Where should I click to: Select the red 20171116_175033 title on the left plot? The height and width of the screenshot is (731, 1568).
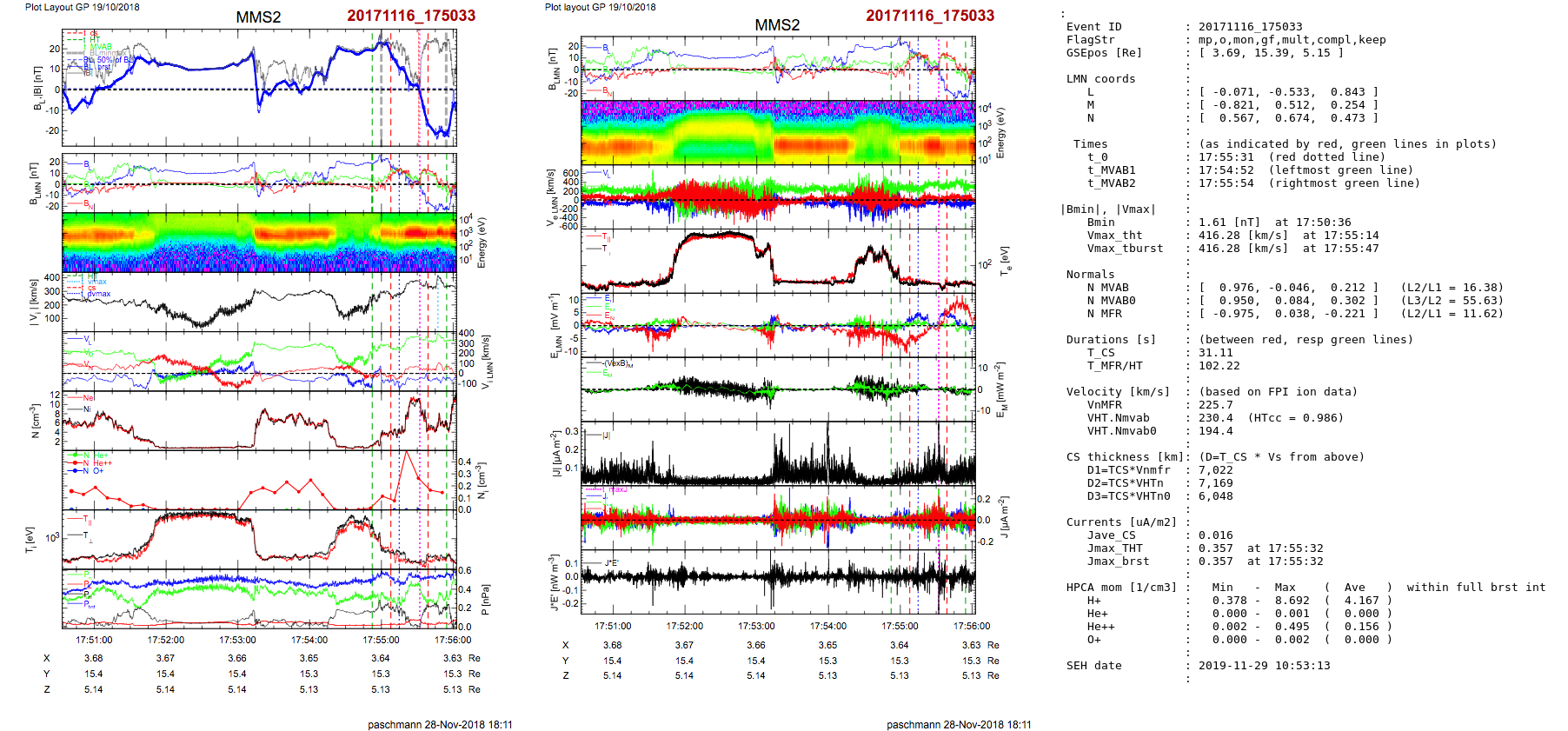pyautogui.click(x=411, y=16)
